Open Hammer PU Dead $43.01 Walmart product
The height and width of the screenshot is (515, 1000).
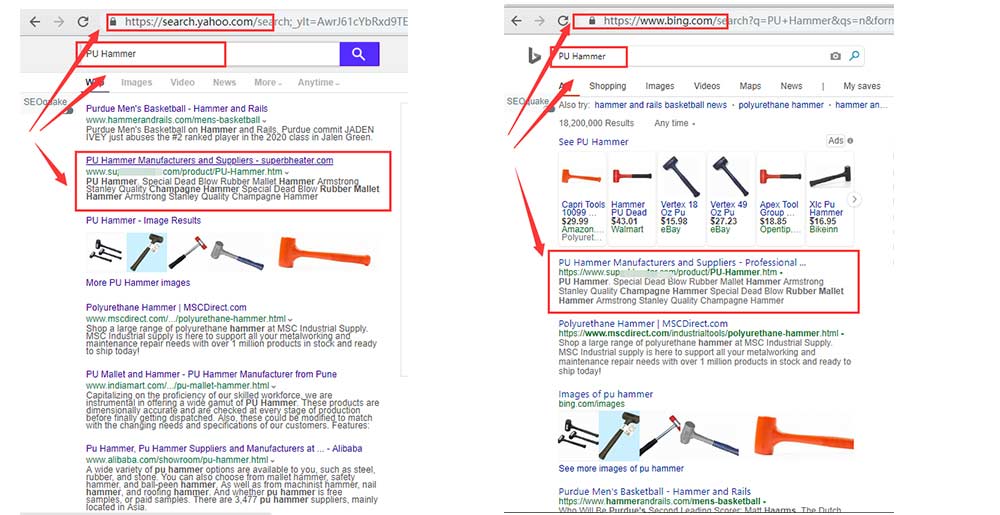click(x=631, y=199)
